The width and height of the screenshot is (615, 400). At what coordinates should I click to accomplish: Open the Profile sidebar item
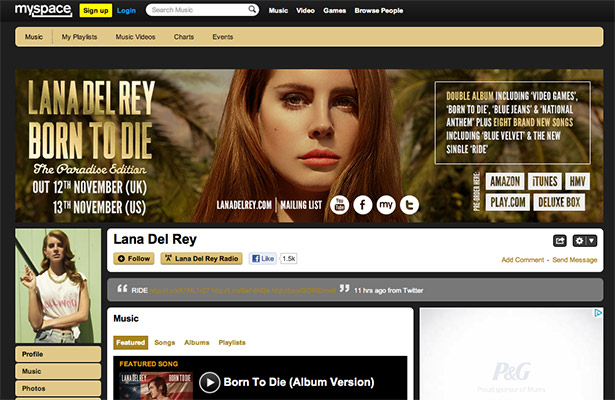click(58, 354)
